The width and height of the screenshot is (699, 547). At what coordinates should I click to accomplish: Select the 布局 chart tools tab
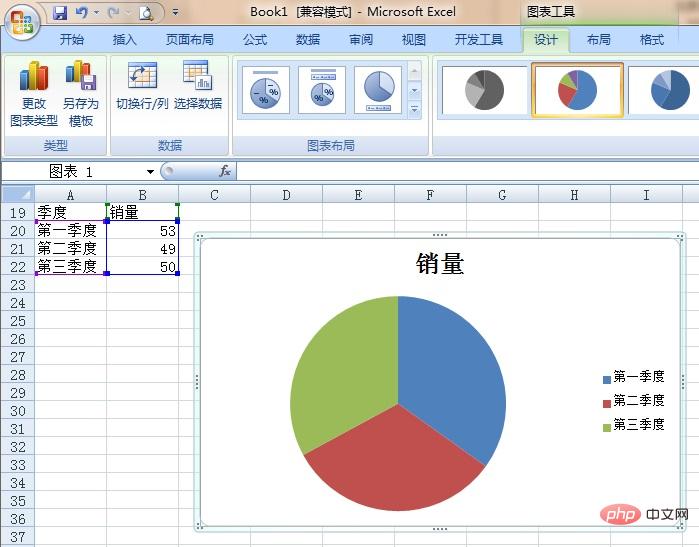coord(599,40)
